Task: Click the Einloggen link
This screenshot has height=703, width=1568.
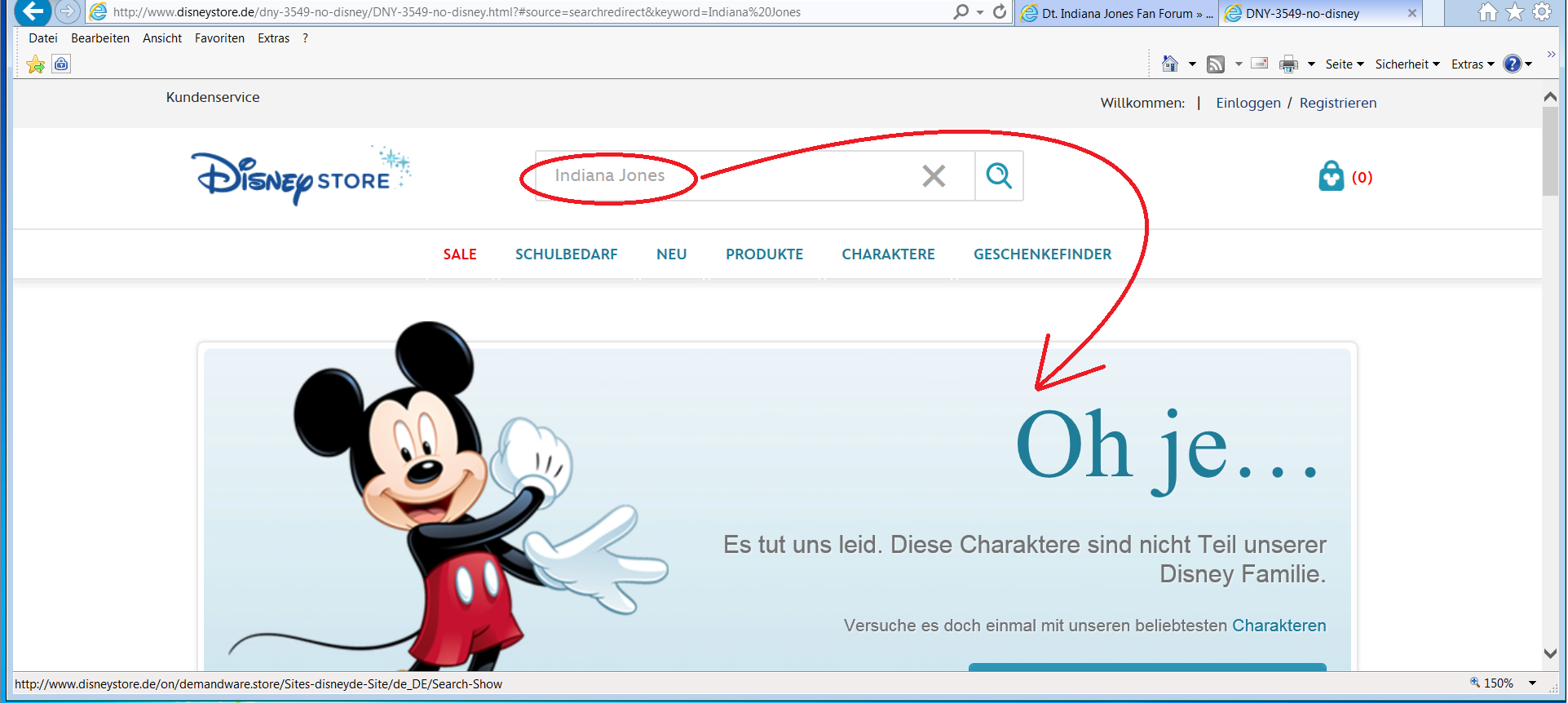Action: pos(1248,103)
